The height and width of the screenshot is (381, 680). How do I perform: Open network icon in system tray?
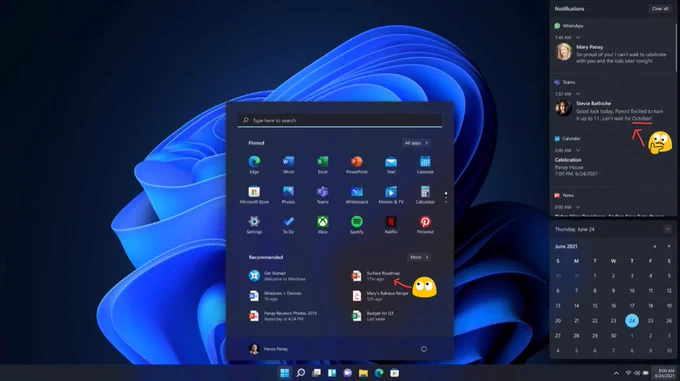tap(628, 373)
